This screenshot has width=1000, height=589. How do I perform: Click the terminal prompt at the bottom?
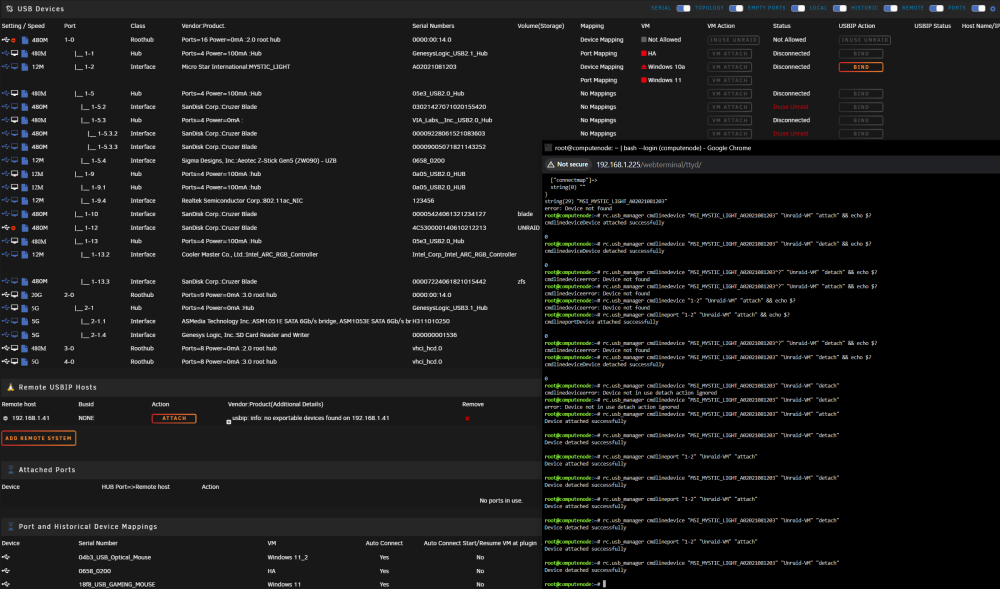[x=575, y=584]
